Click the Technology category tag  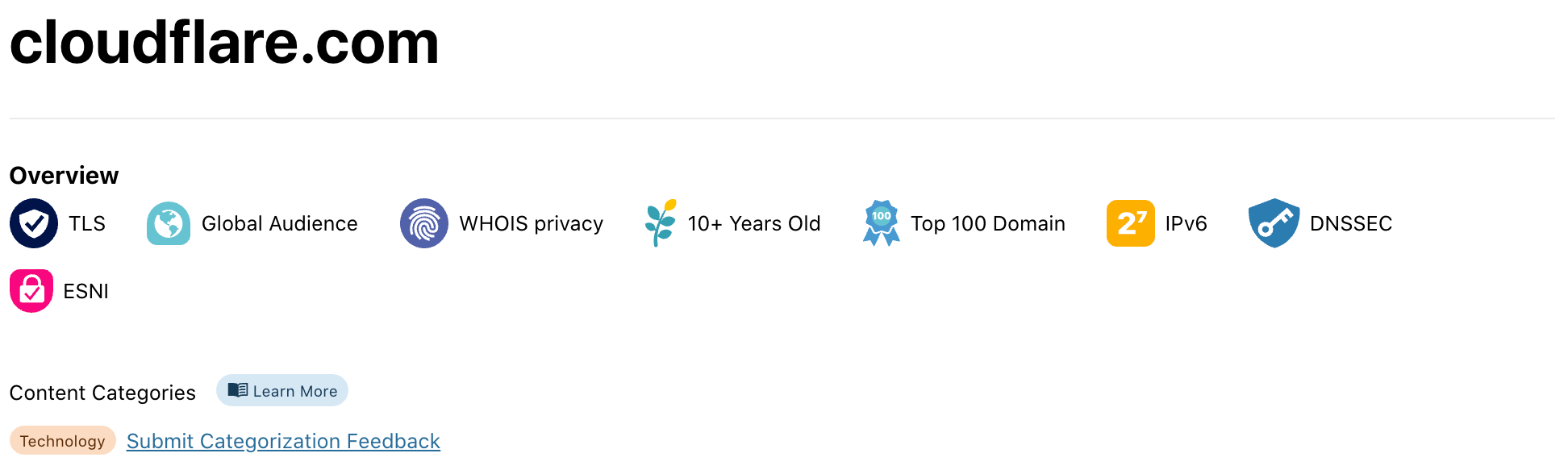[63, 441]
